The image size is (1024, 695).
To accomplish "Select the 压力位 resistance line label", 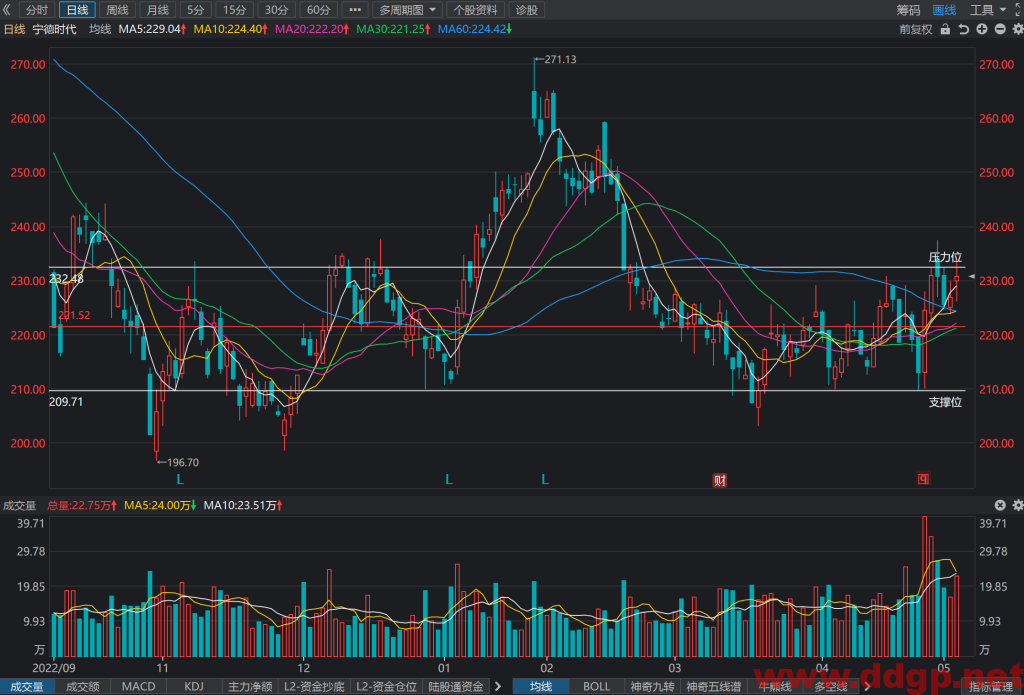I will click(945, 257).
